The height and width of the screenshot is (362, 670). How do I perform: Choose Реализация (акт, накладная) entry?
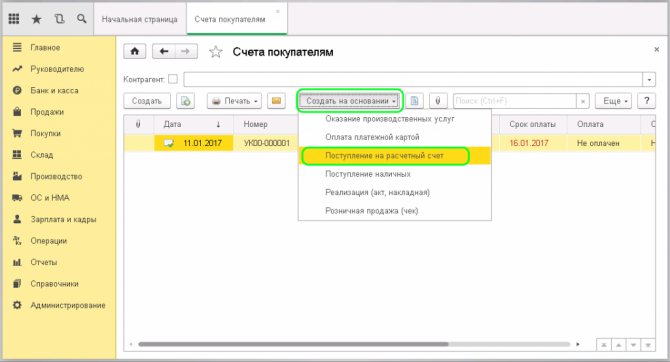tap(394, 192)
